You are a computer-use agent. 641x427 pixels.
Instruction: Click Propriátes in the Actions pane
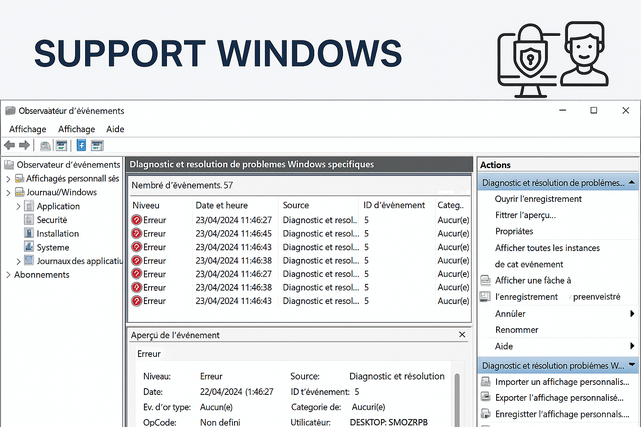point(514,232)
